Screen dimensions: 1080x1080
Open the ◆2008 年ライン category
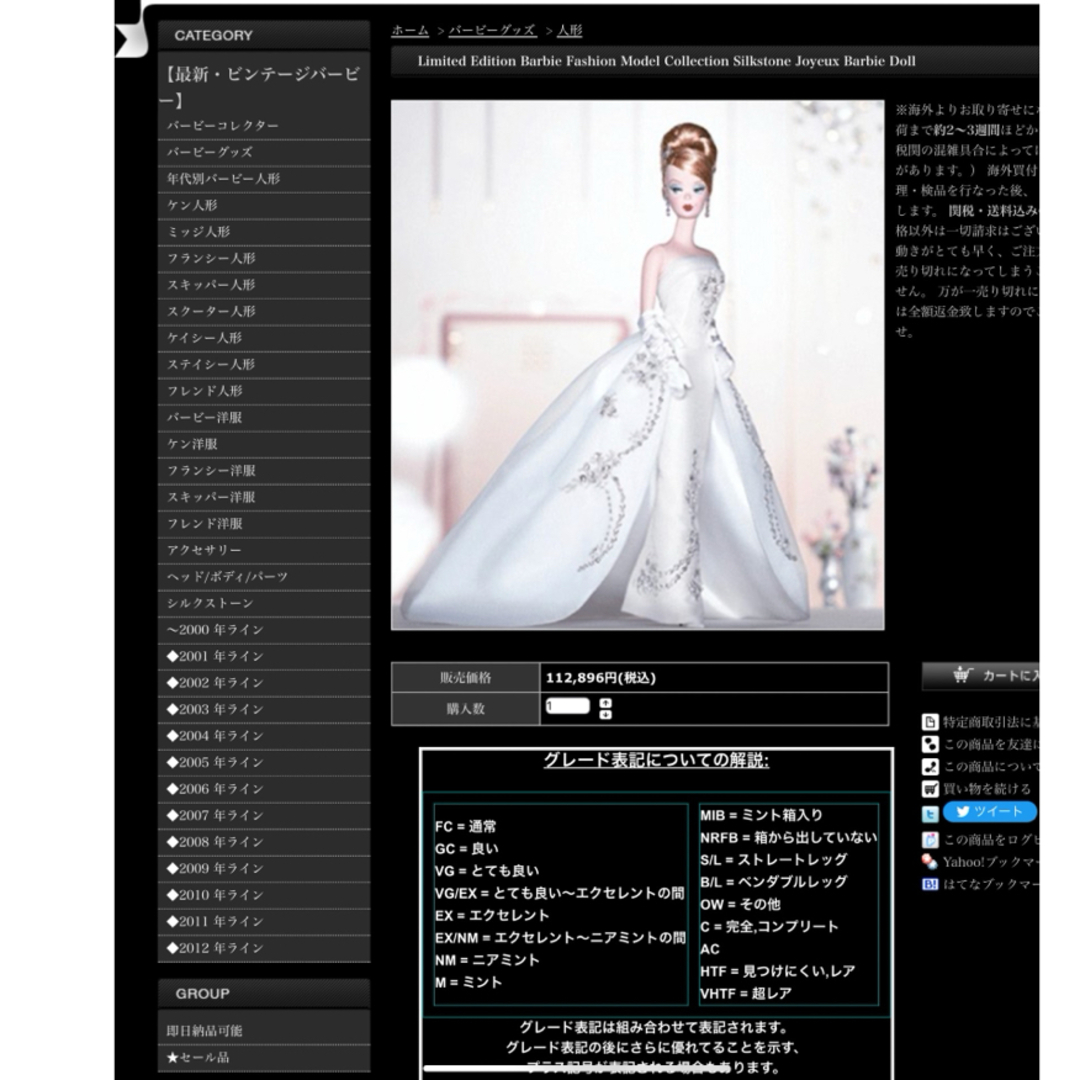tap(264, 842)
